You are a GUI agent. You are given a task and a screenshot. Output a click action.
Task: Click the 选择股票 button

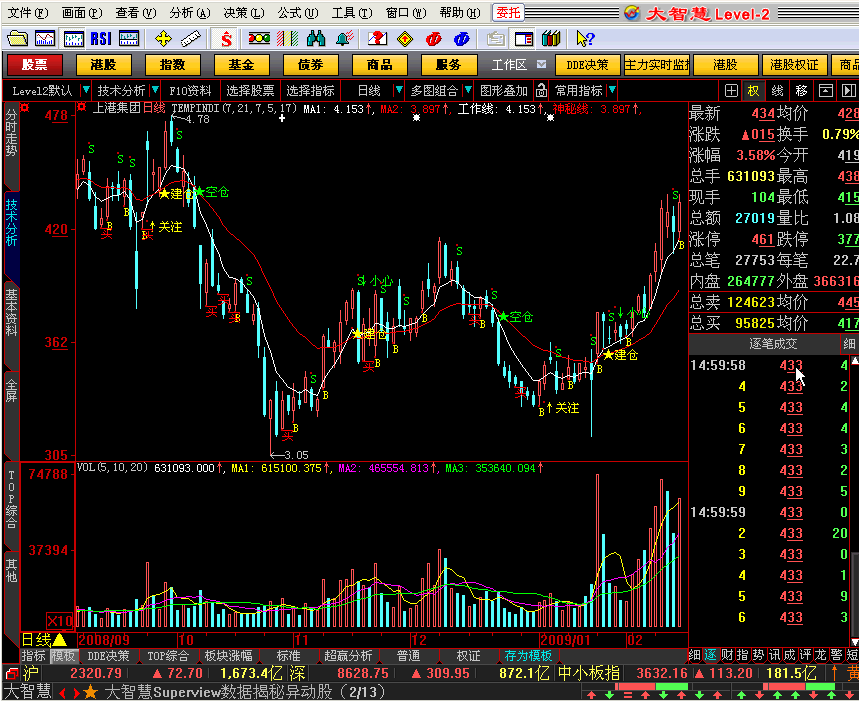coord(250,90)
